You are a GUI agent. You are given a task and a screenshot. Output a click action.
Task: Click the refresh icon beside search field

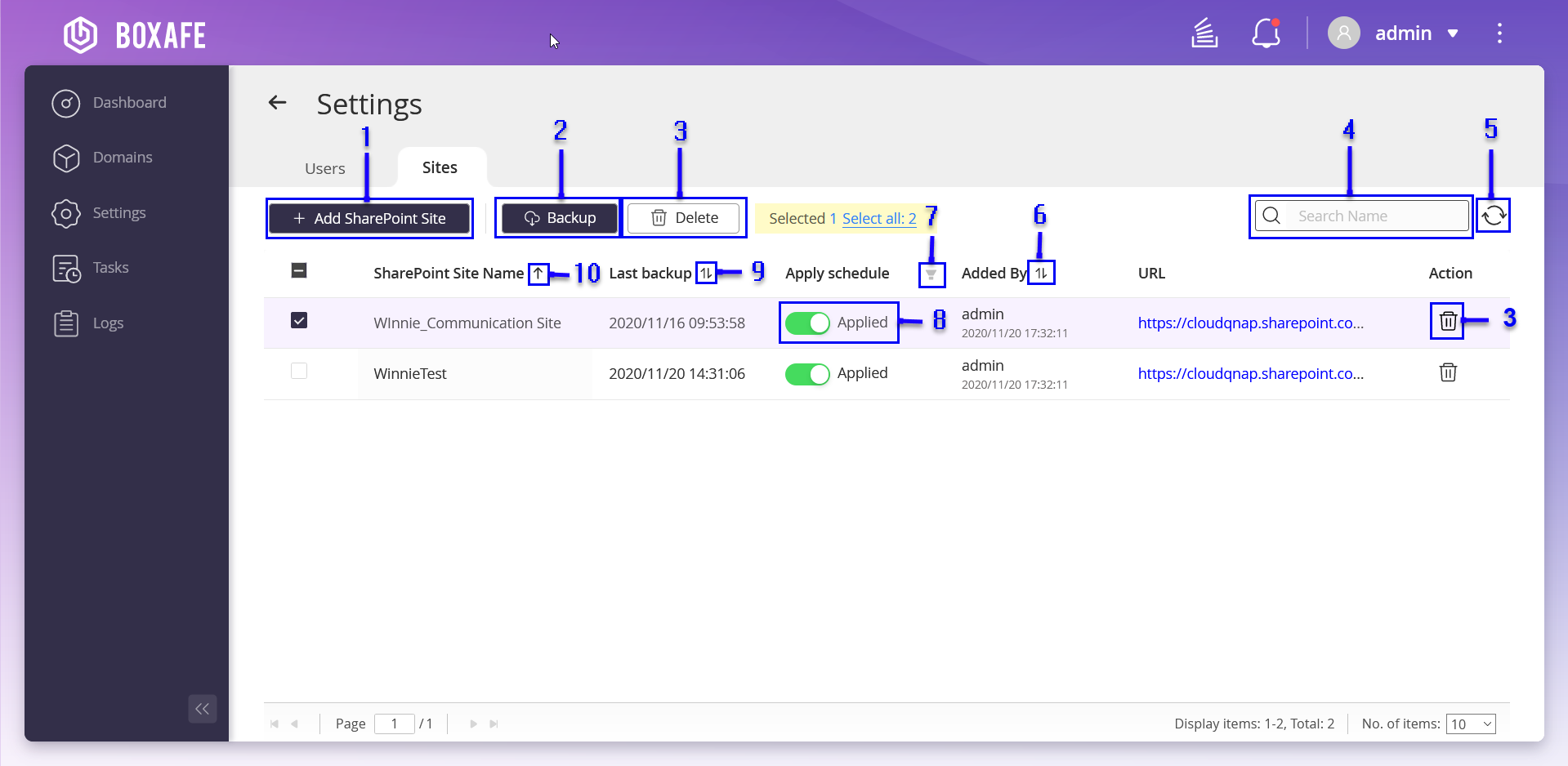coord(1494,216)
